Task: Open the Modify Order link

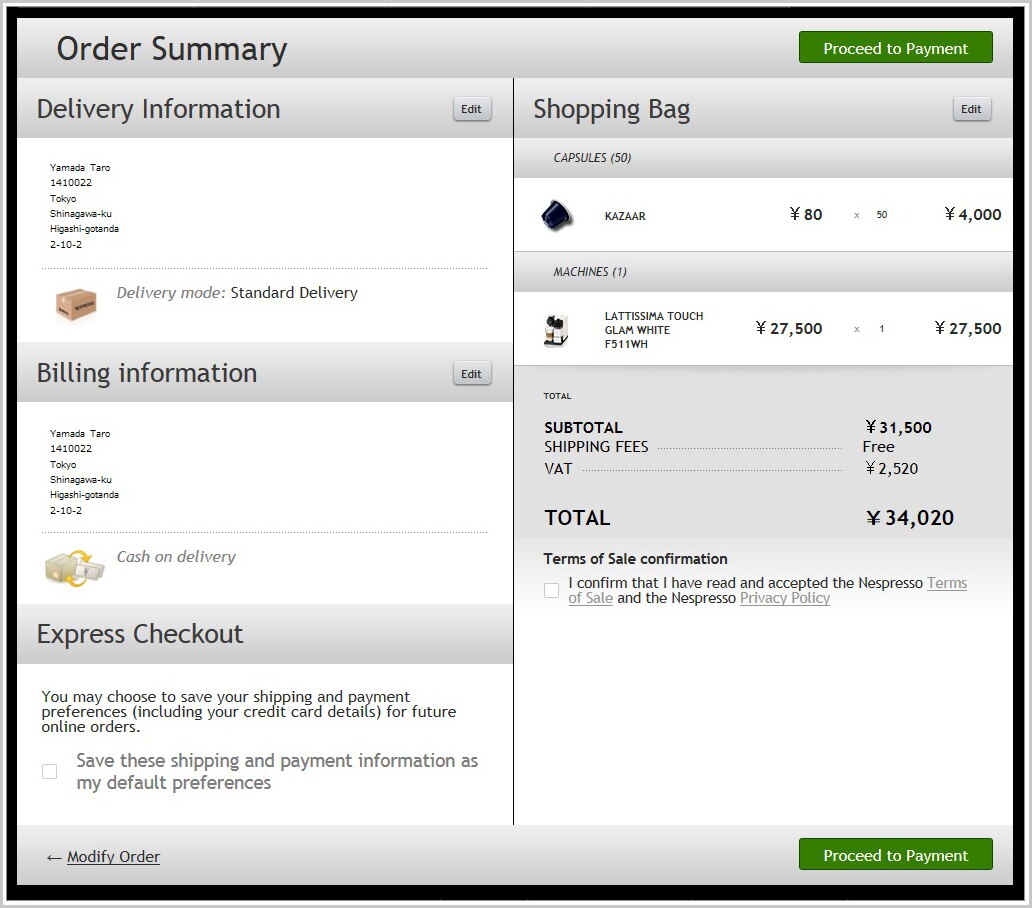Action: pos(113,857)
